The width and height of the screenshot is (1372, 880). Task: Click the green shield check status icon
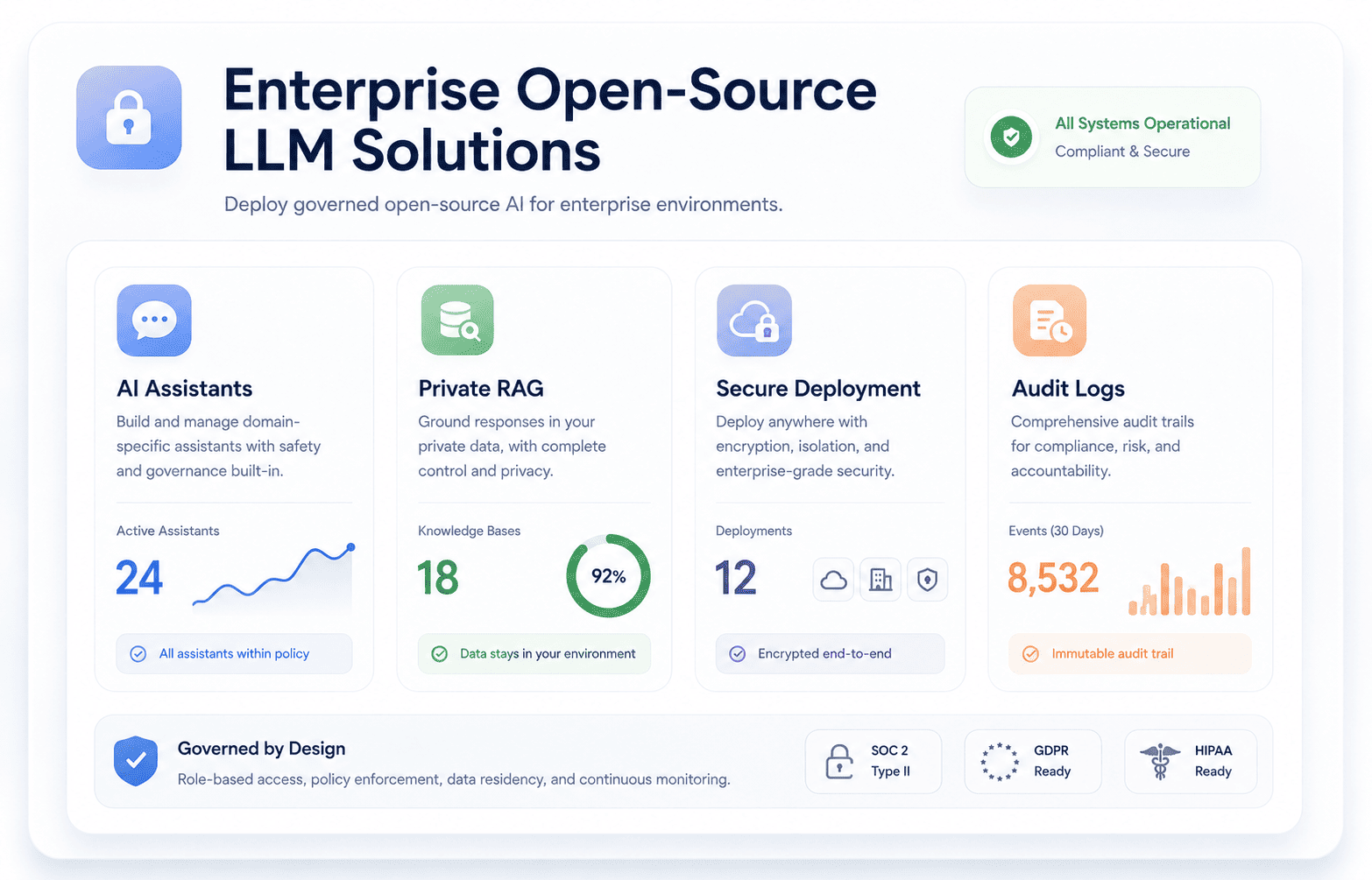1011,137
